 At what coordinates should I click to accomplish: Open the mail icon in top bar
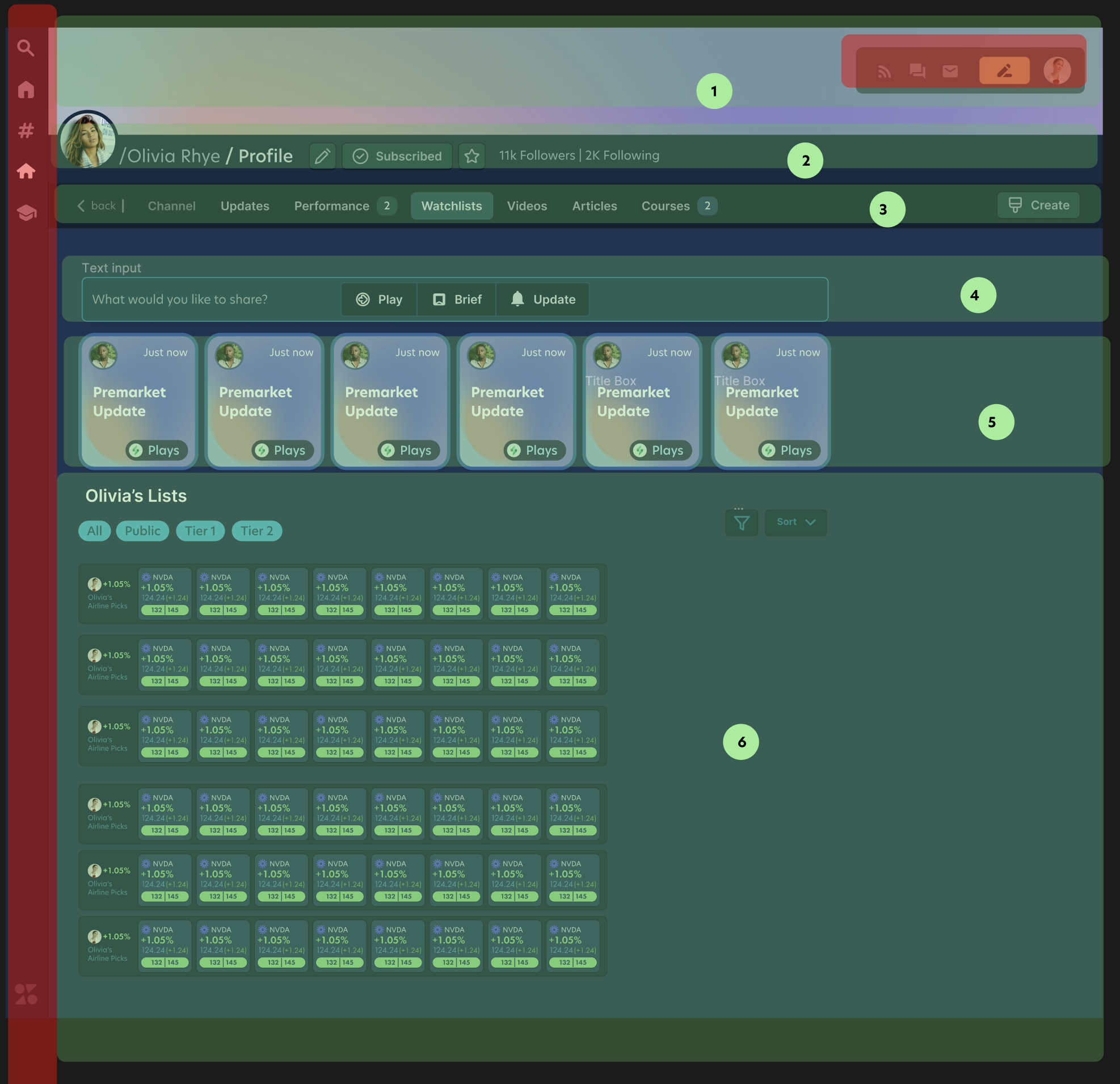[x=950, y=70]
